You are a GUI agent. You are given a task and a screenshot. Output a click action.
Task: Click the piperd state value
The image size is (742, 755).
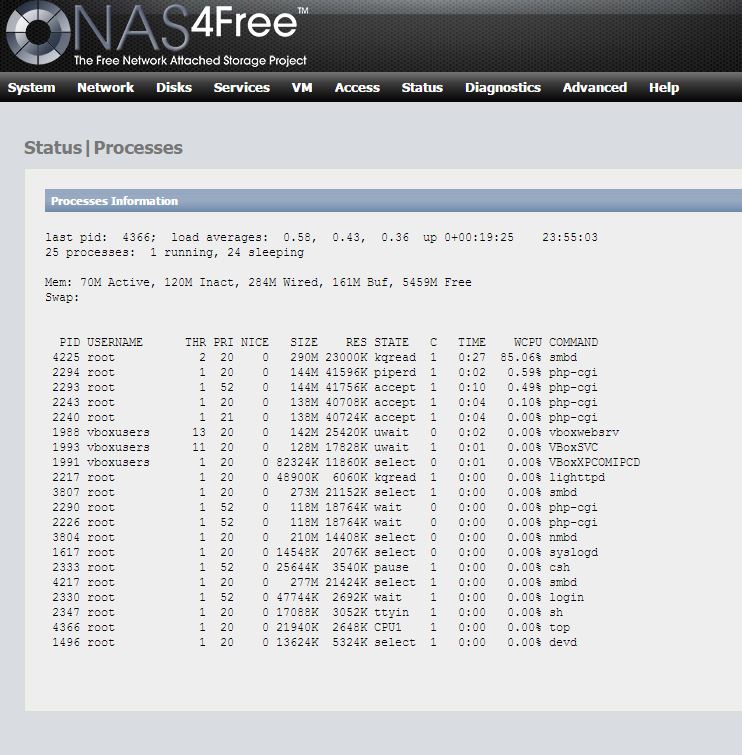(x=395, y=372)
